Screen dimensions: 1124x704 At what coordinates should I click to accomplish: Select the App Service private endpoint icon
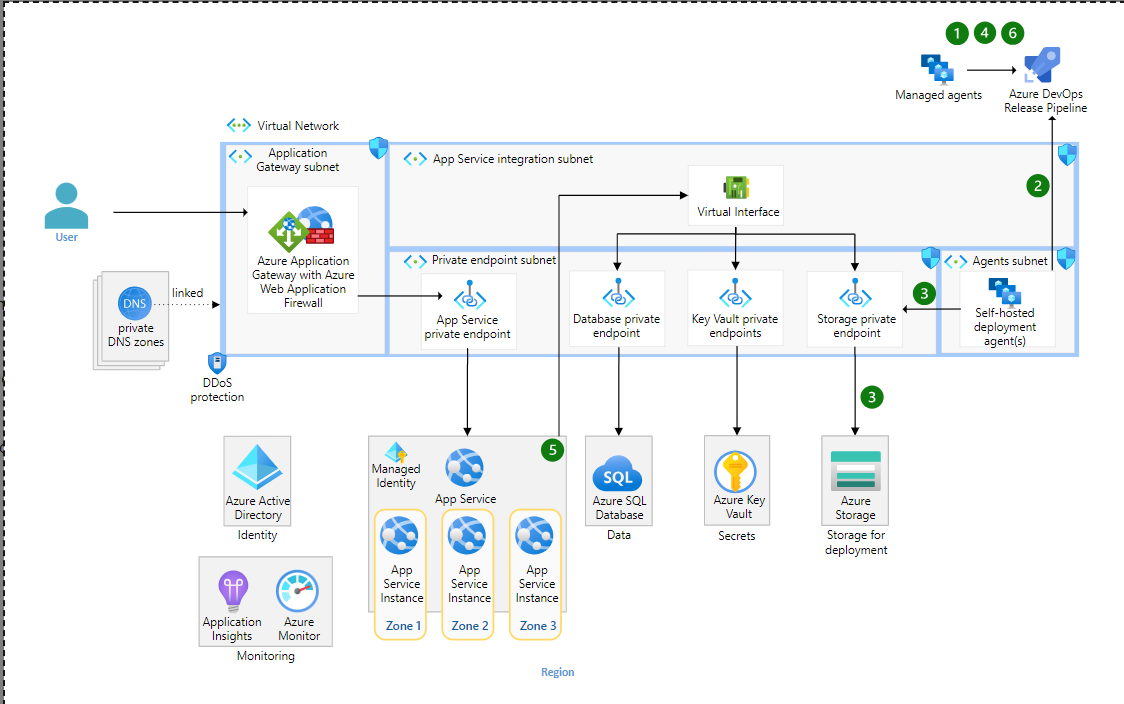[x=470, y=295]
